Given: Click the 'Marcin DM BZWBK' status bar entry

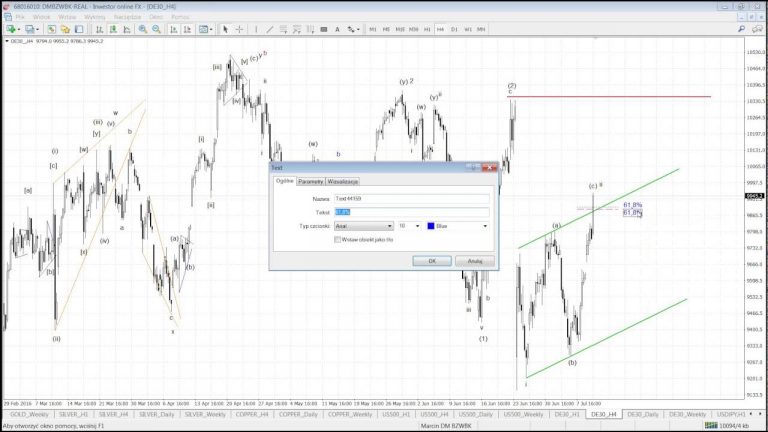Looking at the screenshot, I should click(x=446, y=426).
